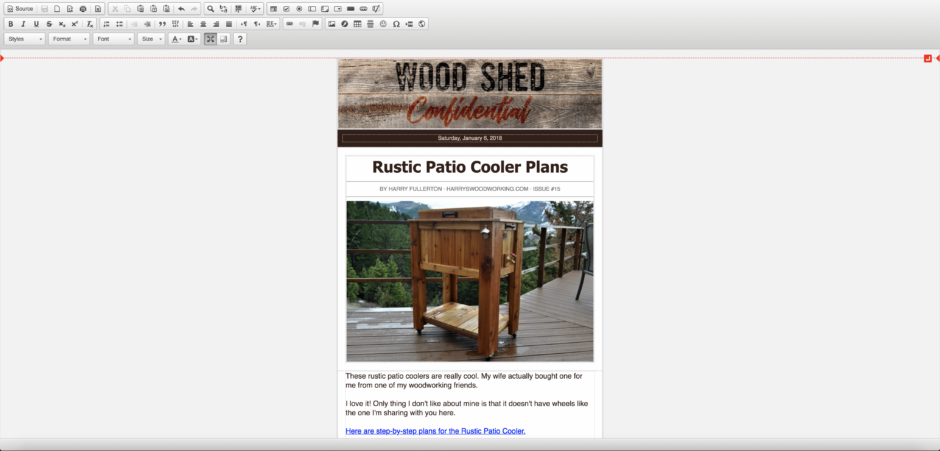The image size is (940, 451).
Task: Click the Preview document icon
Action: (70, 9)
